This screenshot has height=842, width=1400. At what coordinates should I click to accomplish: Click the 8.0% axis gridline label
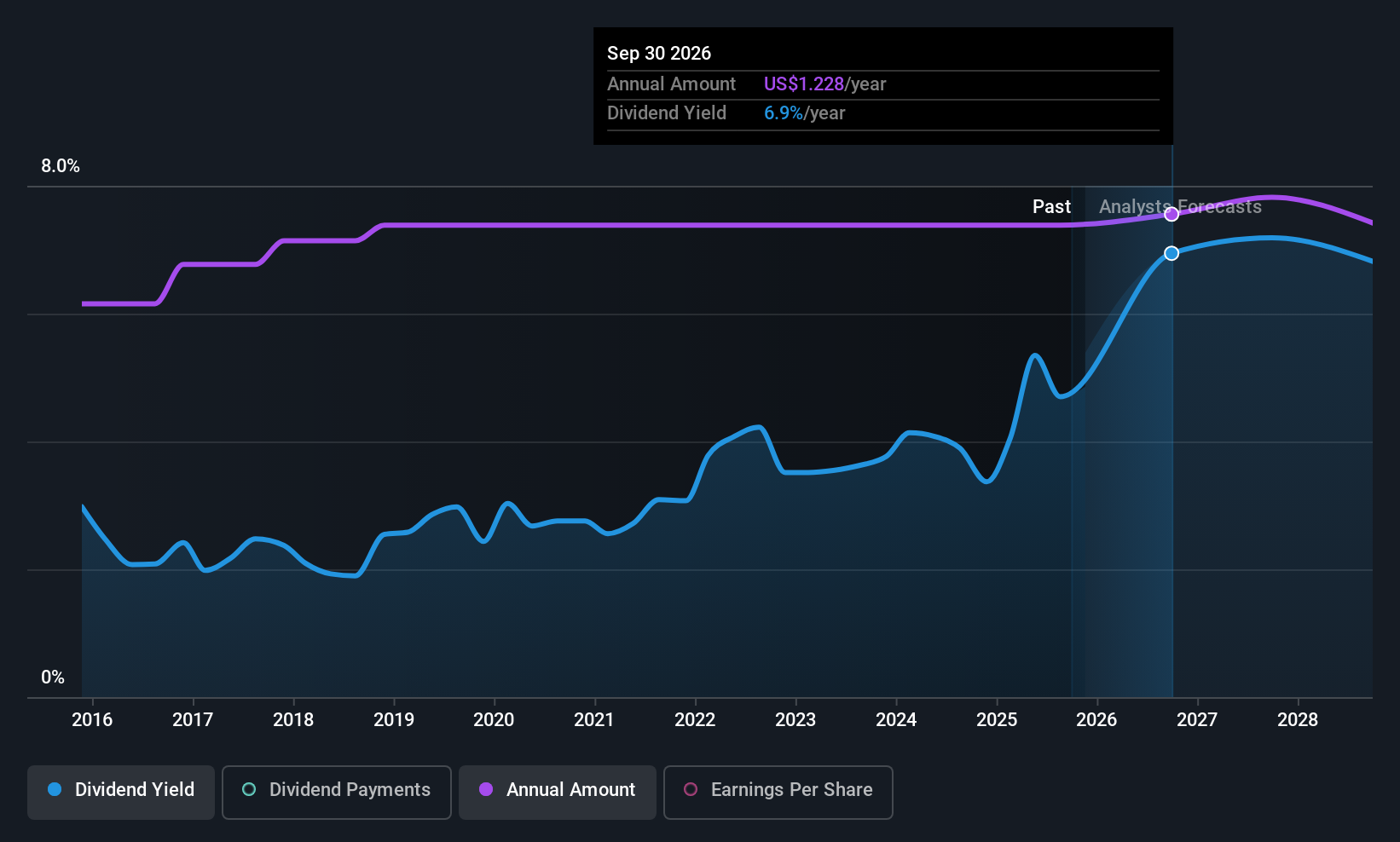[x=60, y=166]
